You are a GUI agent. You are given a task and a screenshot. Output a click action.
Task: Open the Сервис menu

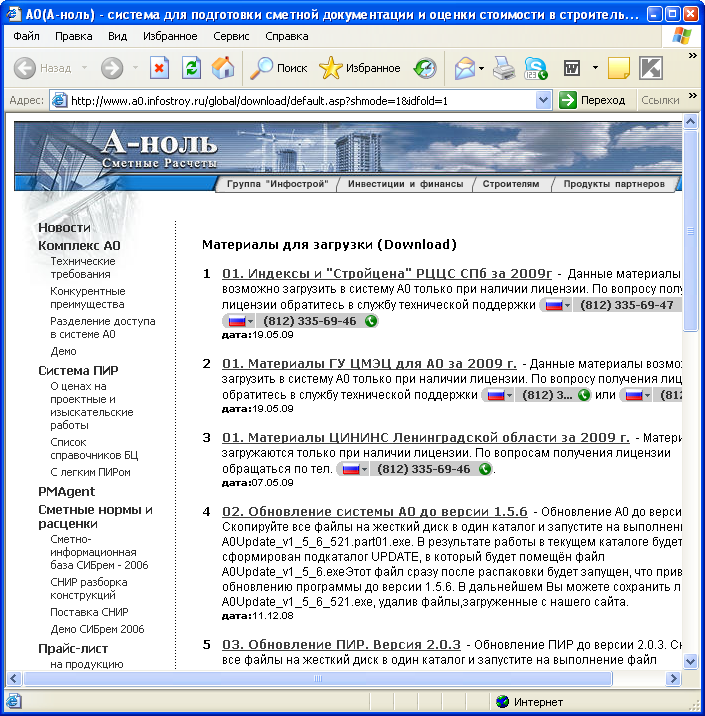[231, 35]
